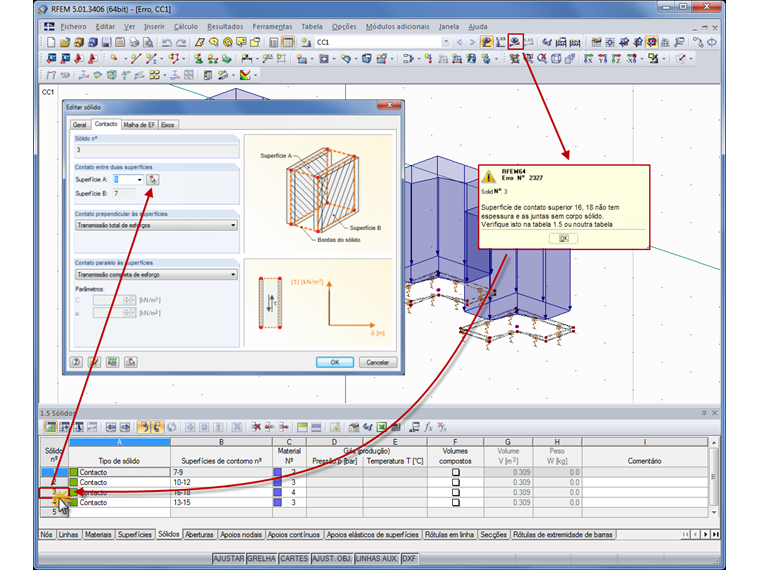Click the zoom cancel magnifier icon

(542, 59)
